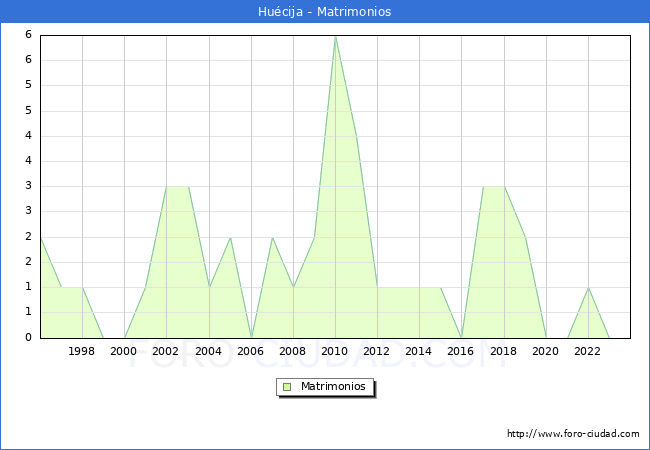The width and height of the screenshot is (650, 450).
Task: Click the x-axis label 2016
Action: (461, 351)
